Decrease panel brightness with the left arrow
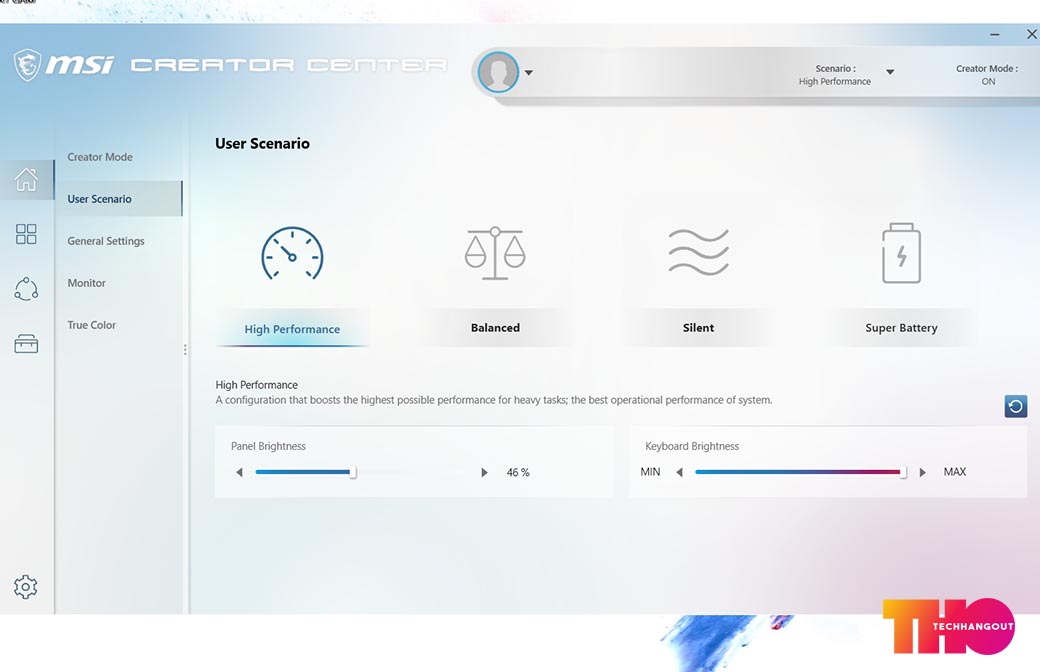Image resolution: width=1040 pixels, height=672 pixels. (x=239, y=472)
